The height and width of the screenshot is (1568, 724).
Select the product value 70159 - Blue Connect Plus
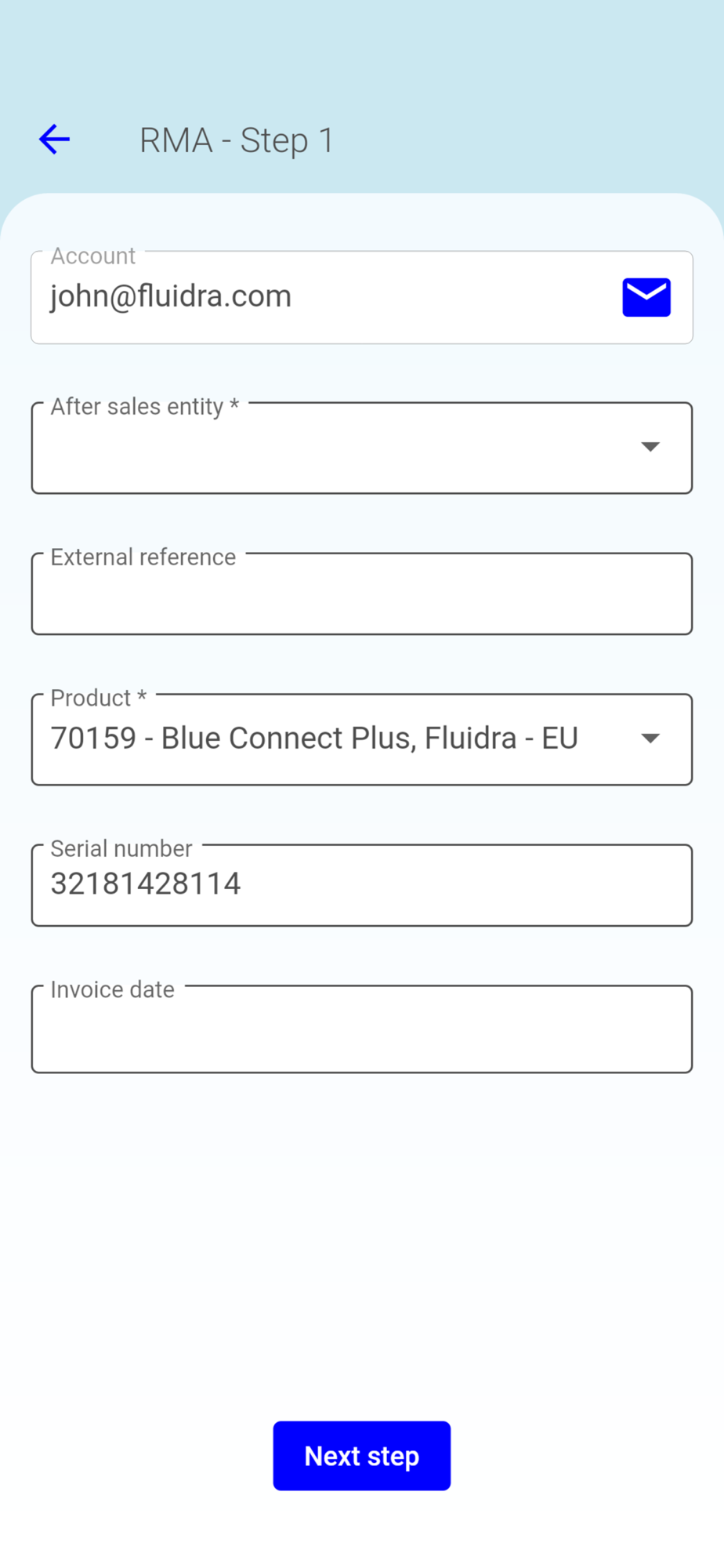click(x=314, y=739)
